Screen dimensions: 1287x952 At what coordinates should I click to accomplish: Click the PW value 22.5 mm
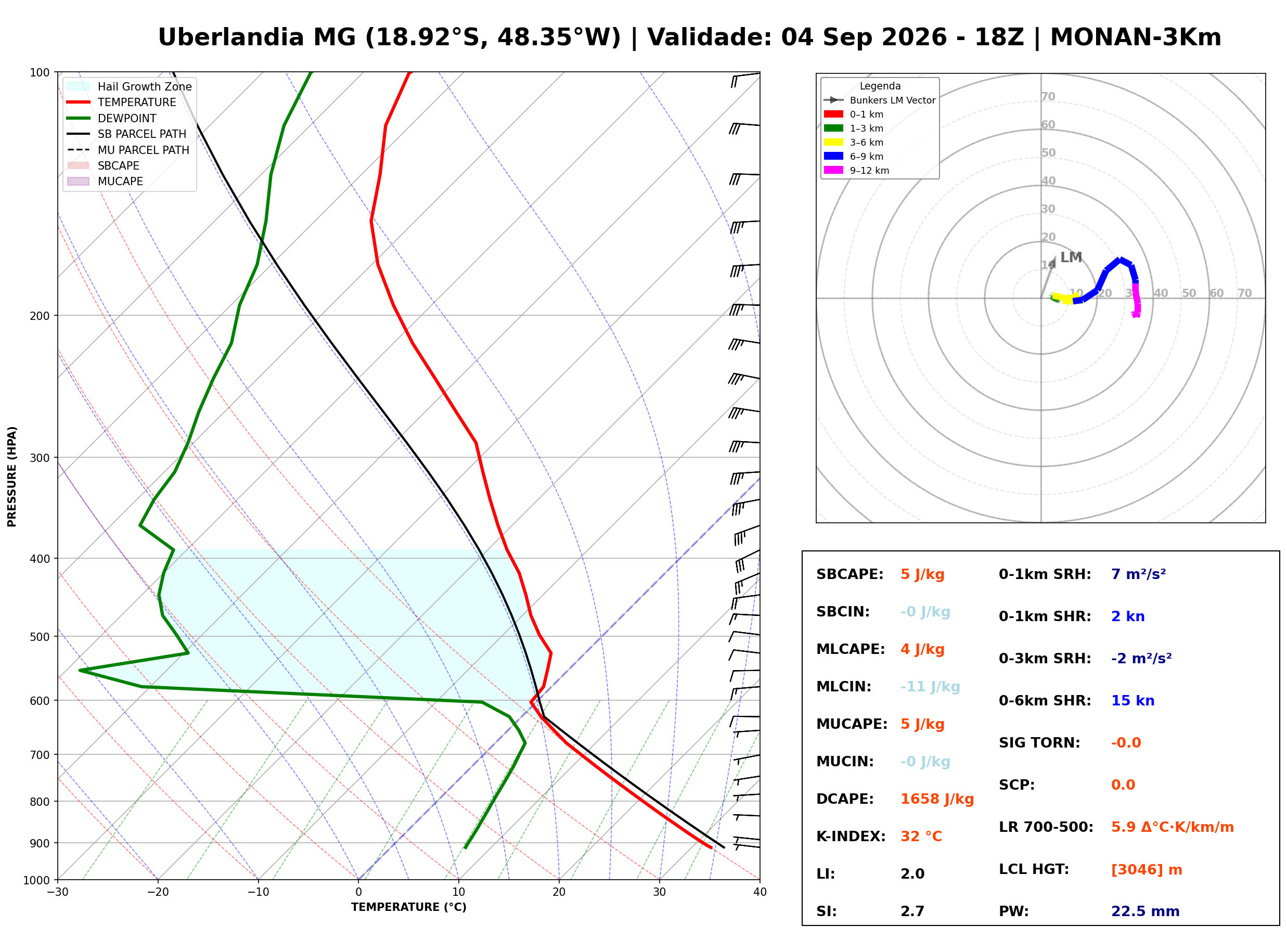[1146, 911]
